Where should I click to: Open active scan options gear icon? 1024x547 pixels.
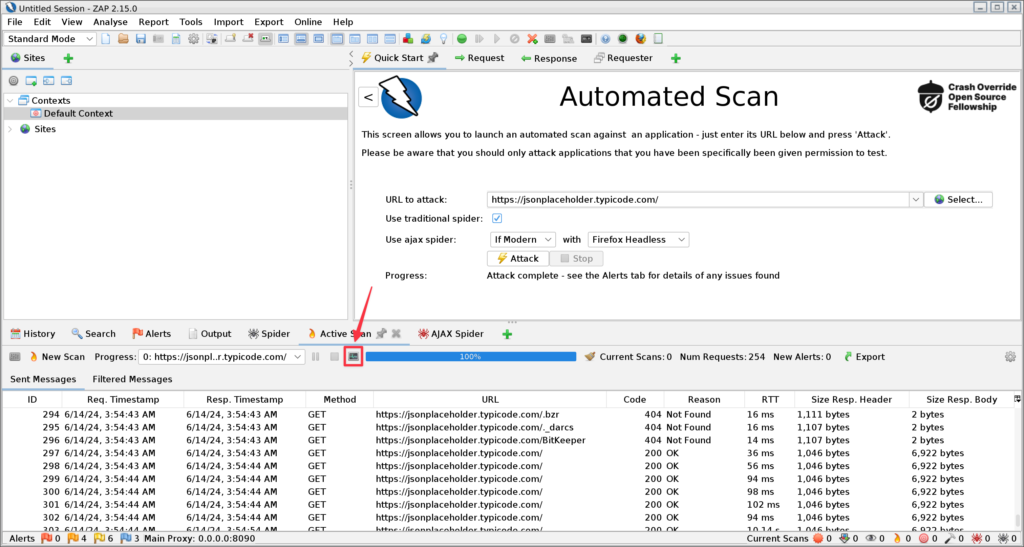(1010, 357)
